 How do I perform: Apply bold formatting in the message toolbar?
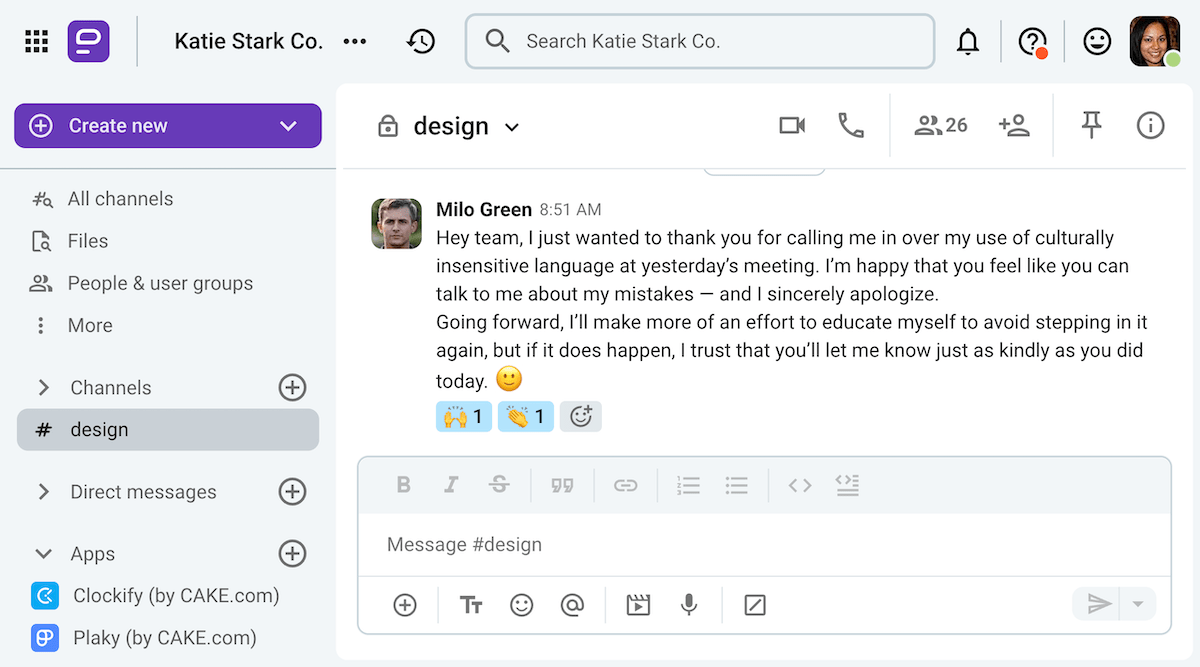404,485
